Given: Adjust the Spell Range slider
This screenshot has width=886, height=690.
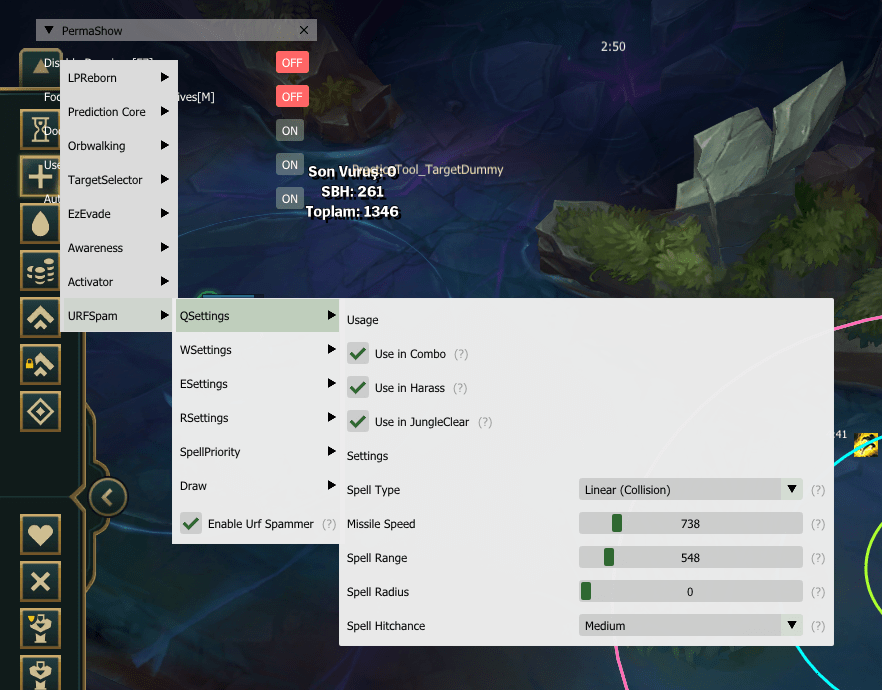Looking at the screenshot, I should 690,557.
